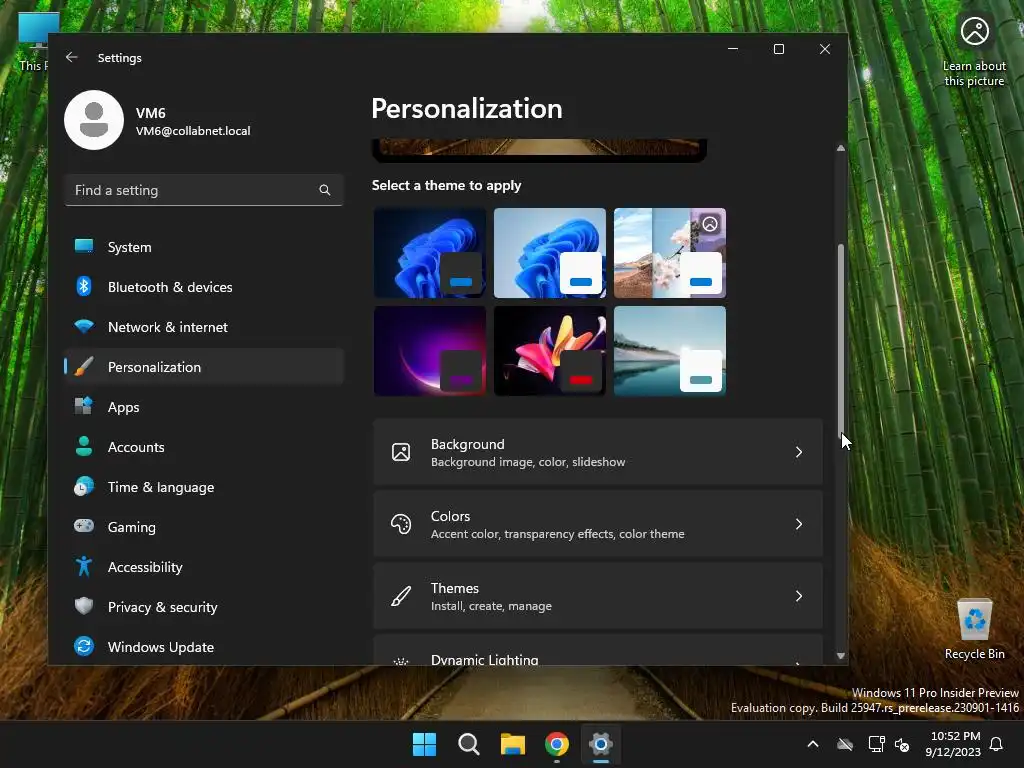This screenshot has width=1024, height=768.
Task: Click the Themes brush icon
Action: [x=401, y=596]
